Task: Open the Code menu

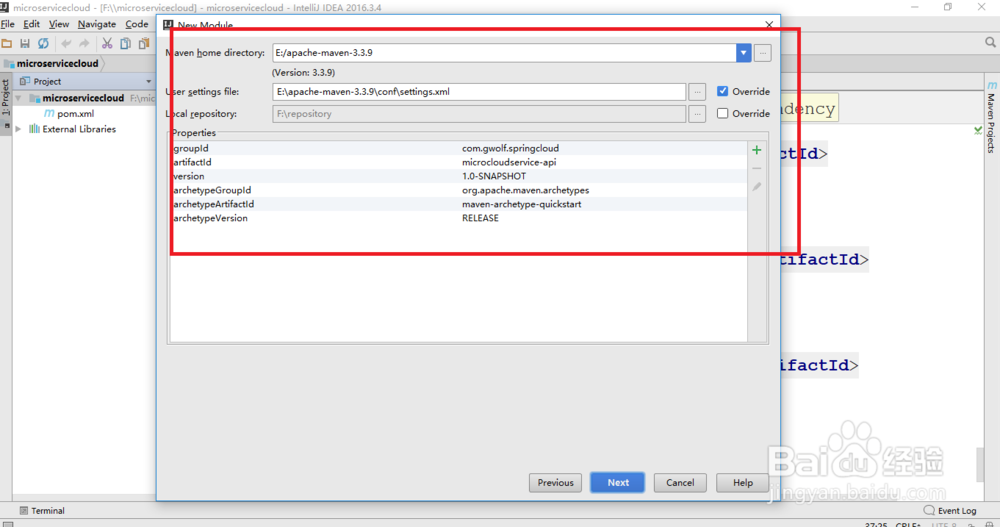Action: [136, 24]
